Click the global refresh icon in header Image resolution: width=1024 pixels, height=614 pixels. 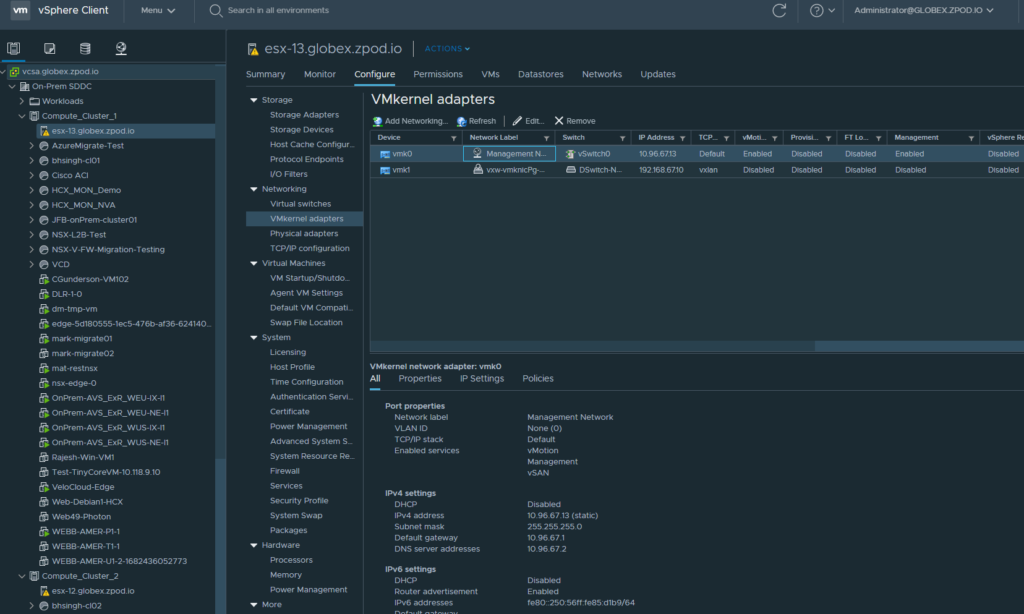(779, 10)
